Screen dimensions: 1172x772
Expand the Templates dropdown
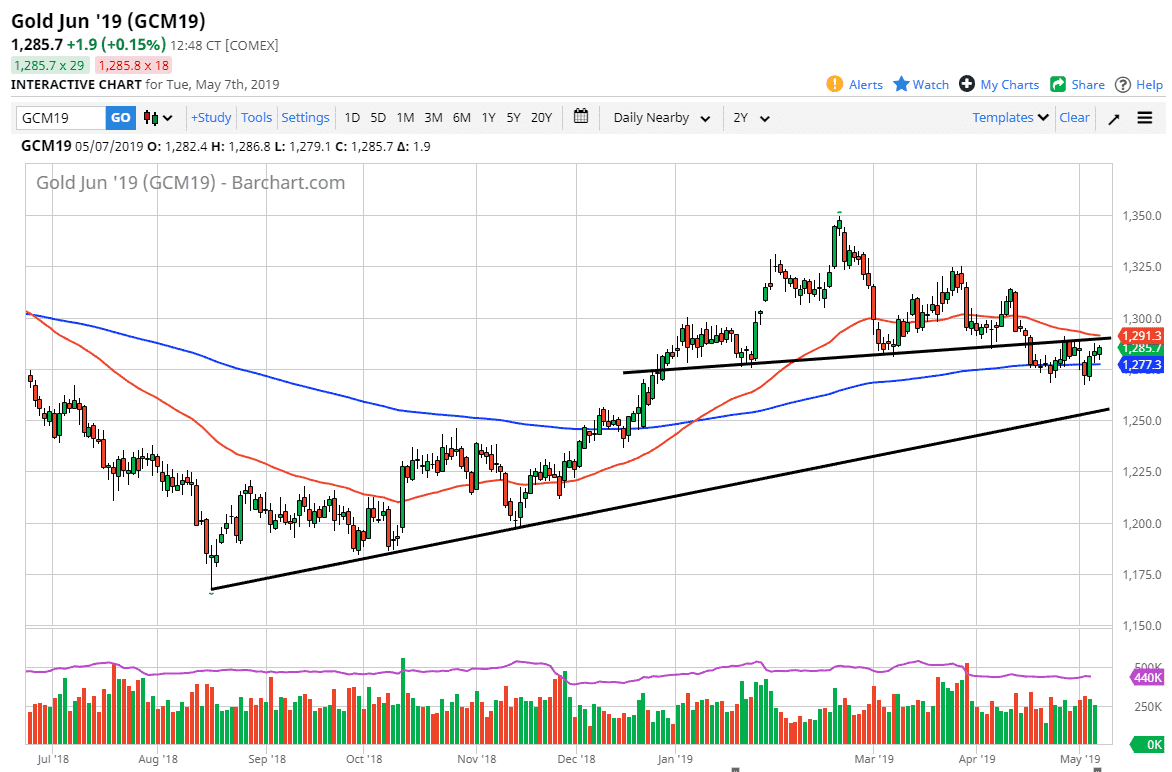coord(1010,117)
